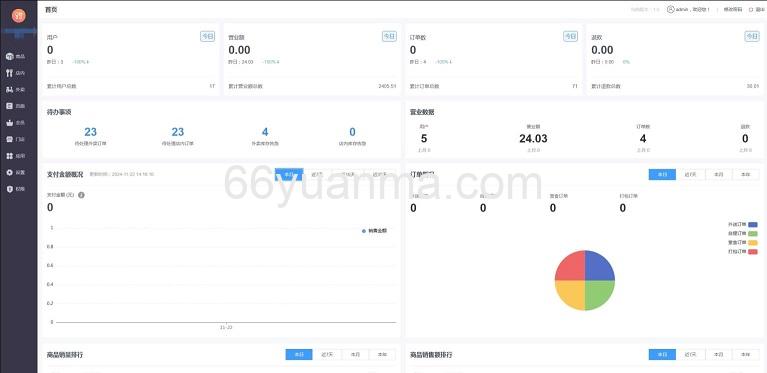Open the 外卖 delivery menu in sidebar
Screen dimensions: 767x373
[x=15, y=89]
